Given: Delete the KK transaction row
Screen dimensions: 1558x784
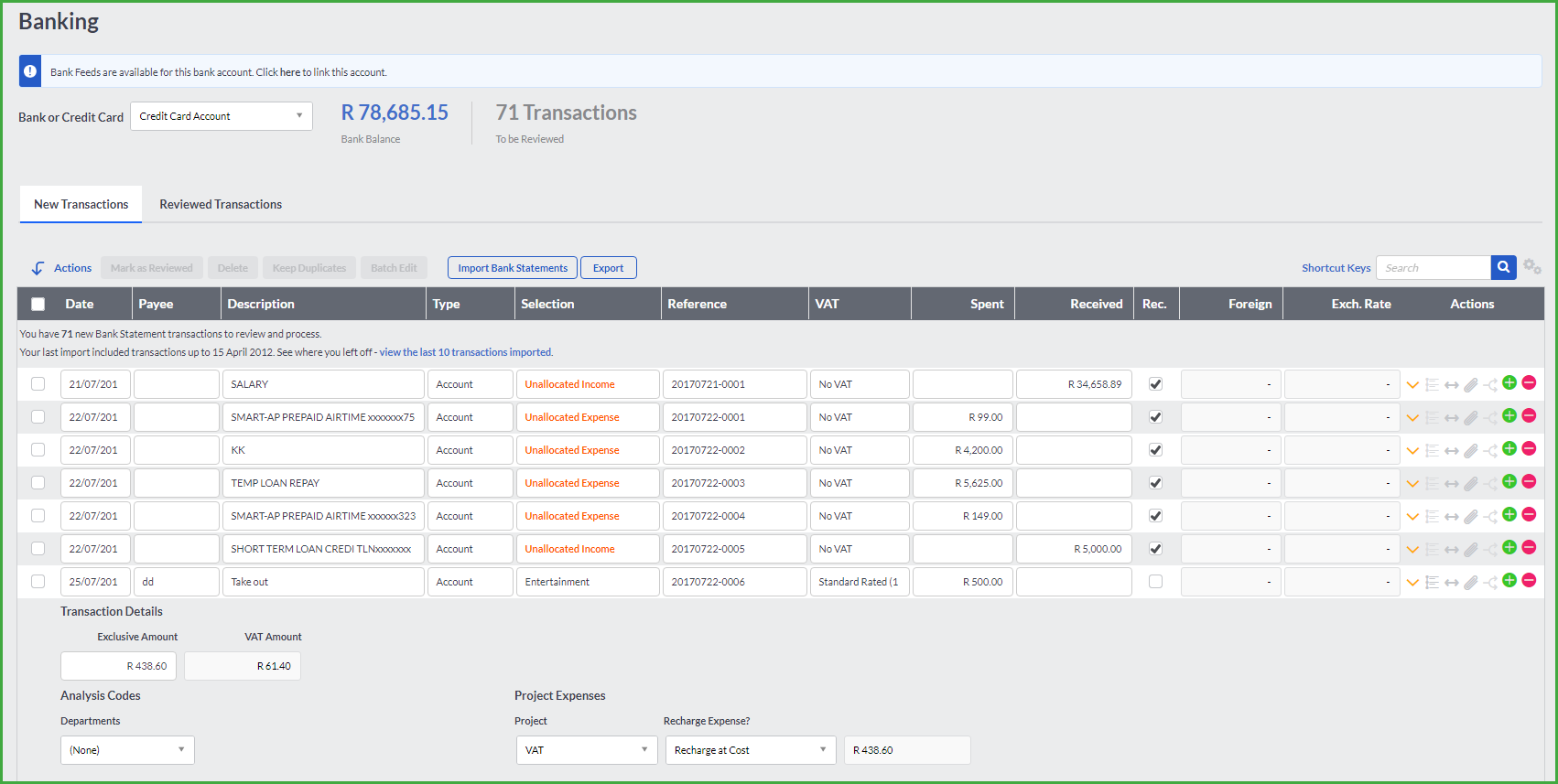Looking at the screenshot, I should click(x=1529, y=449).
